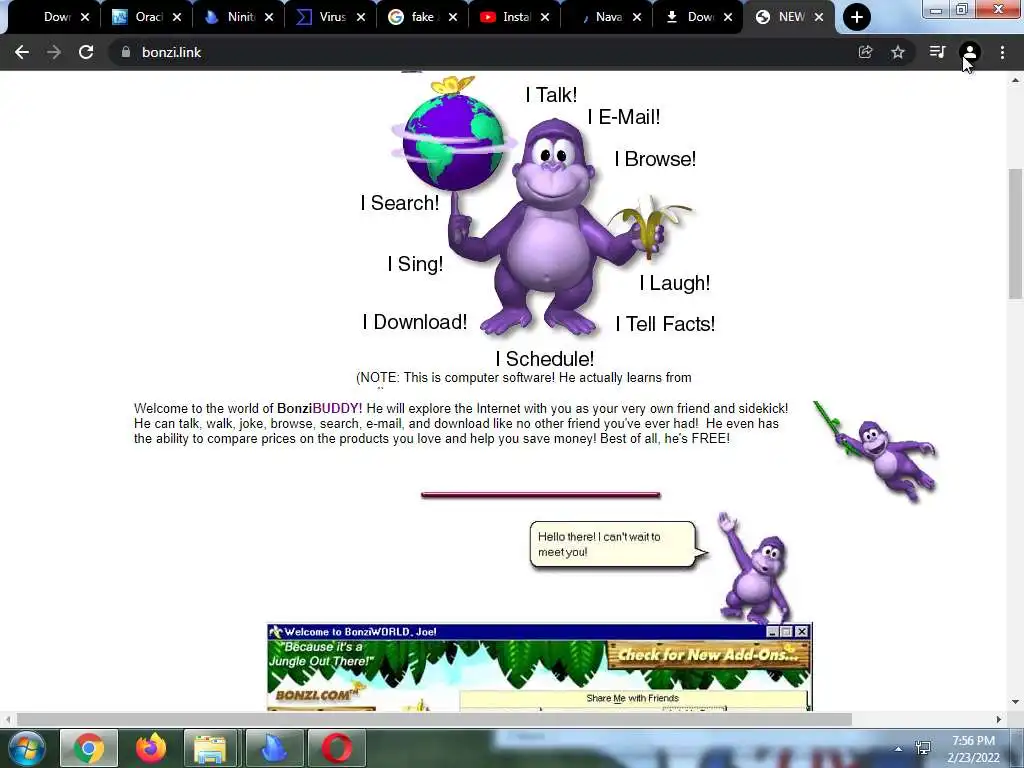Launch Opera from the taskbar
This screenshot has height=768, width=1024.
pos(336,748)
